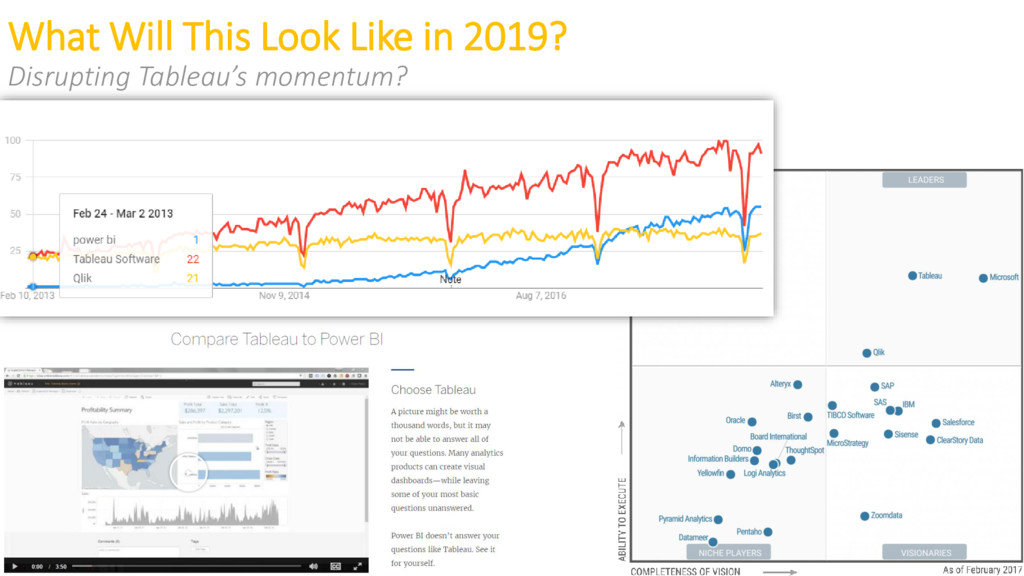
Task: Click the 'COMPLETENESS OF VISION' axis label
Action: pyautogui.click(x=685, y=571)
